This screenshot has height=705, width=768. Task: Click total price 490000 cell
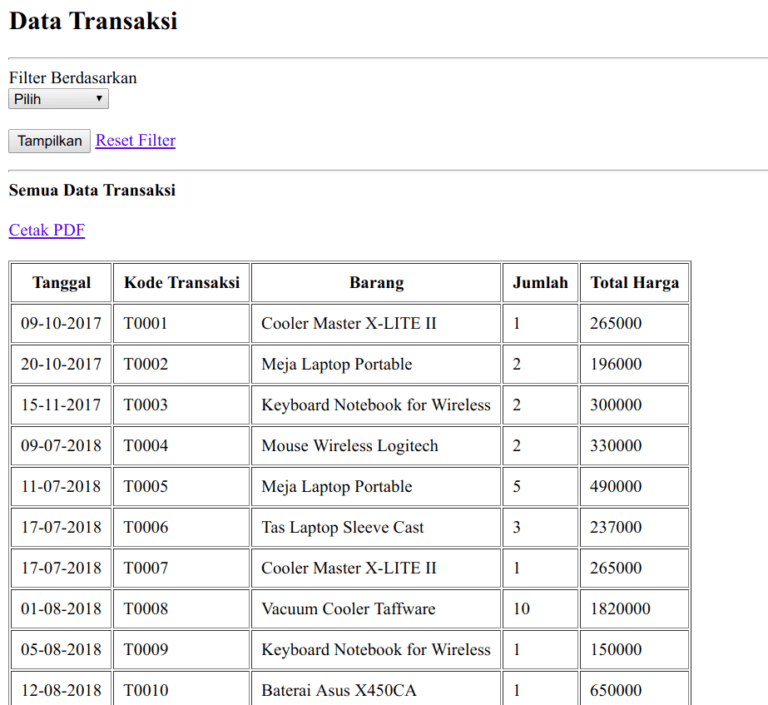[634, 486]
